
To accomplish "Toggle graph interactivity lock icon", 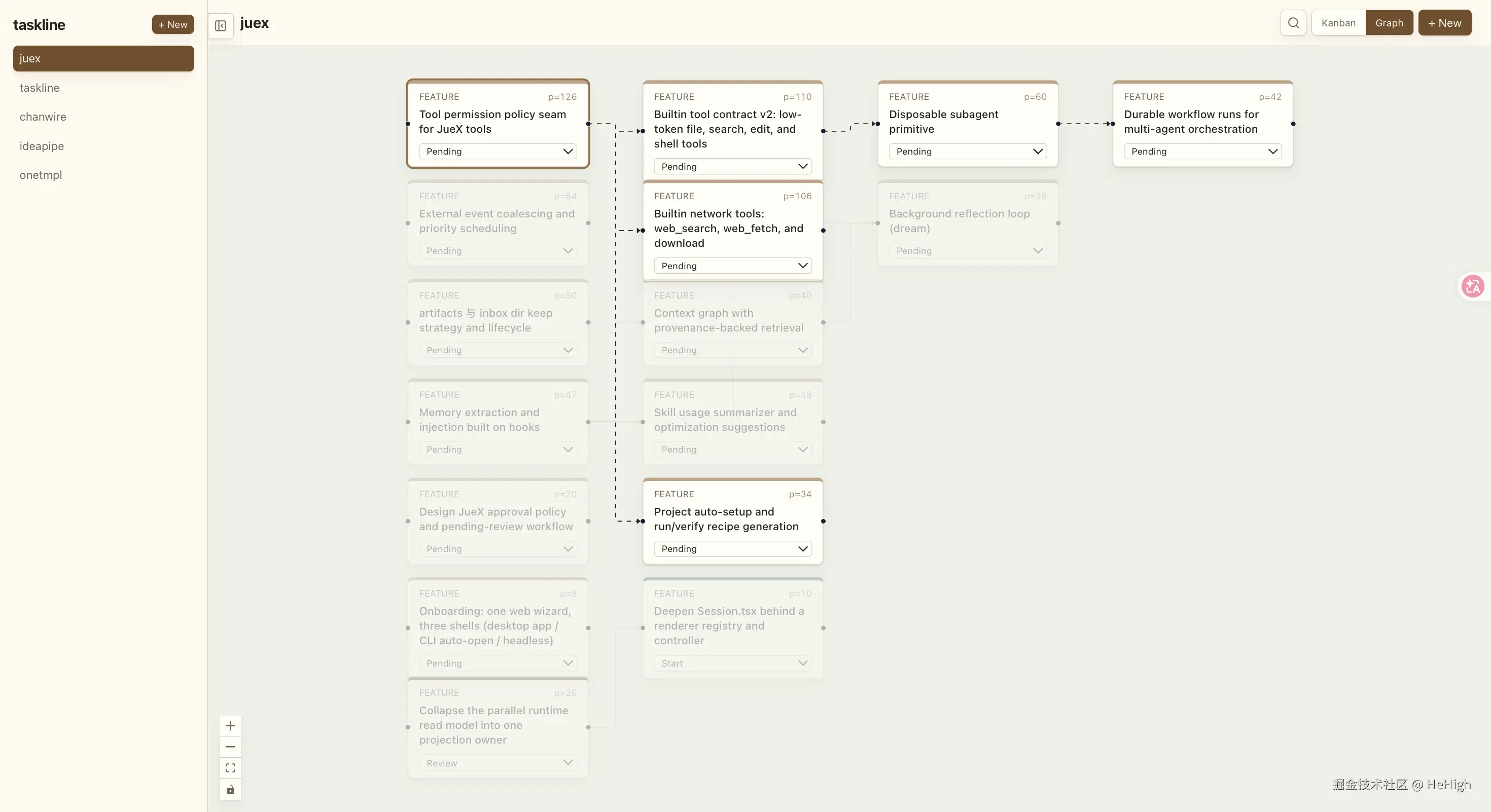I will pos(230,790).
